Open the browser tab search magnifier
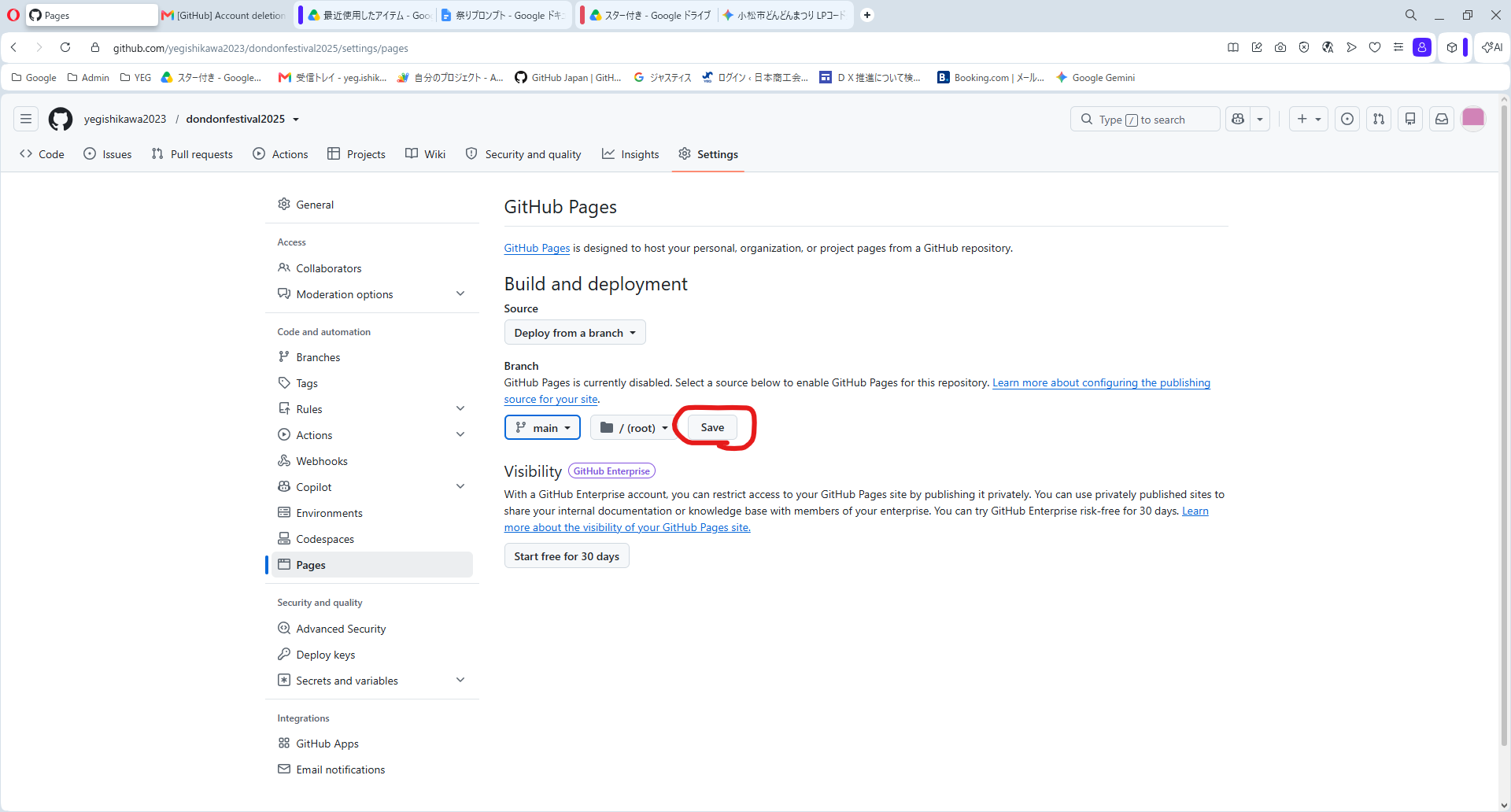The image size is (1511, 812). (1411, 15)
